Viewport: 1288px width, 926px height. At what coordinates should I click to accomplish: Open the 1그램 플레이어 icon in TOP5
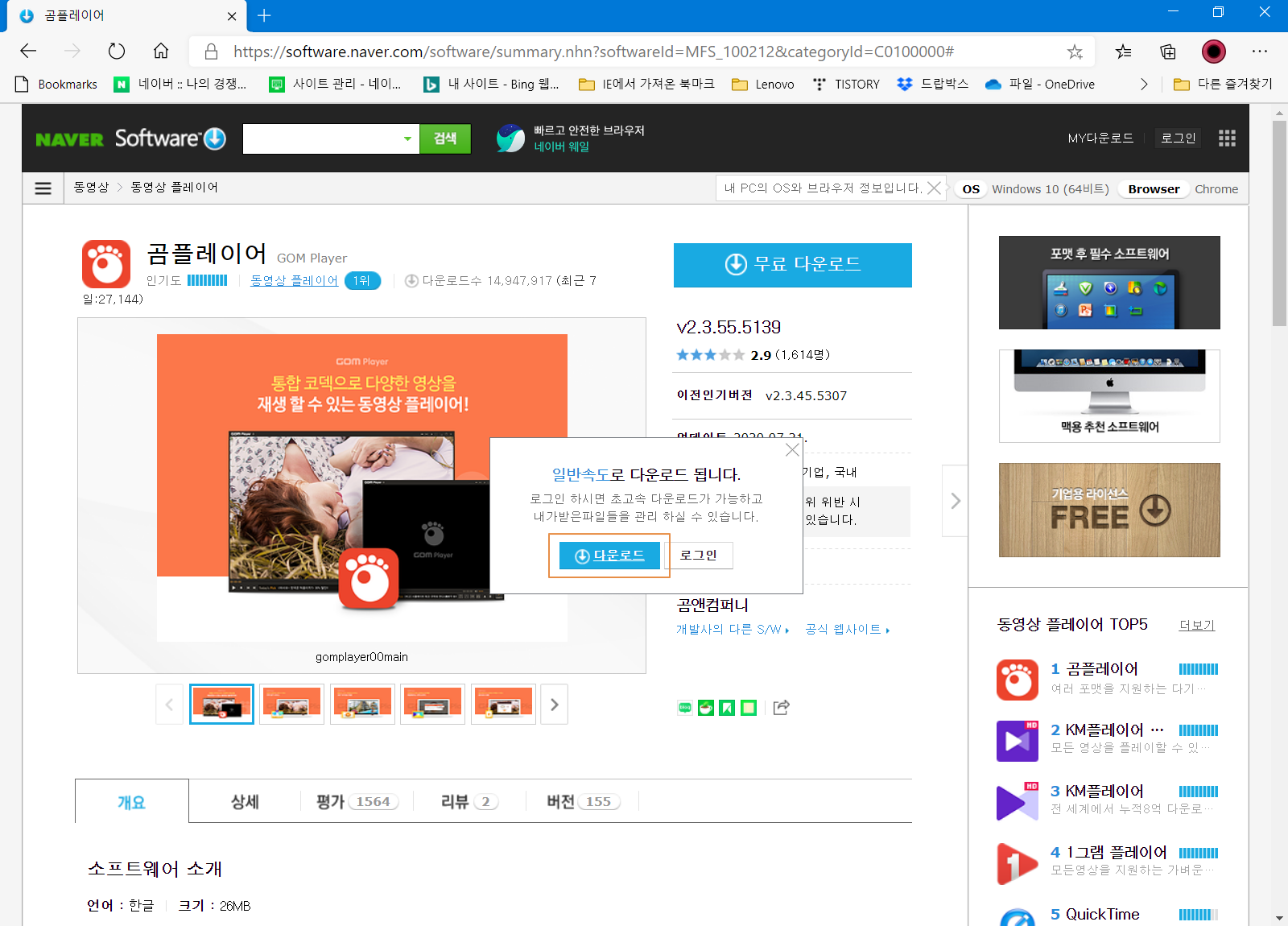(x=1018, y=863)
